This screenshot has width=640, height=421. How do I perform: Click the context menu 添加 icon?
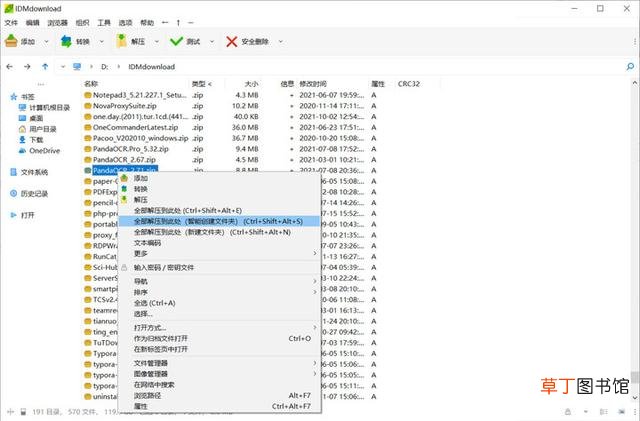tap(124, 178)
